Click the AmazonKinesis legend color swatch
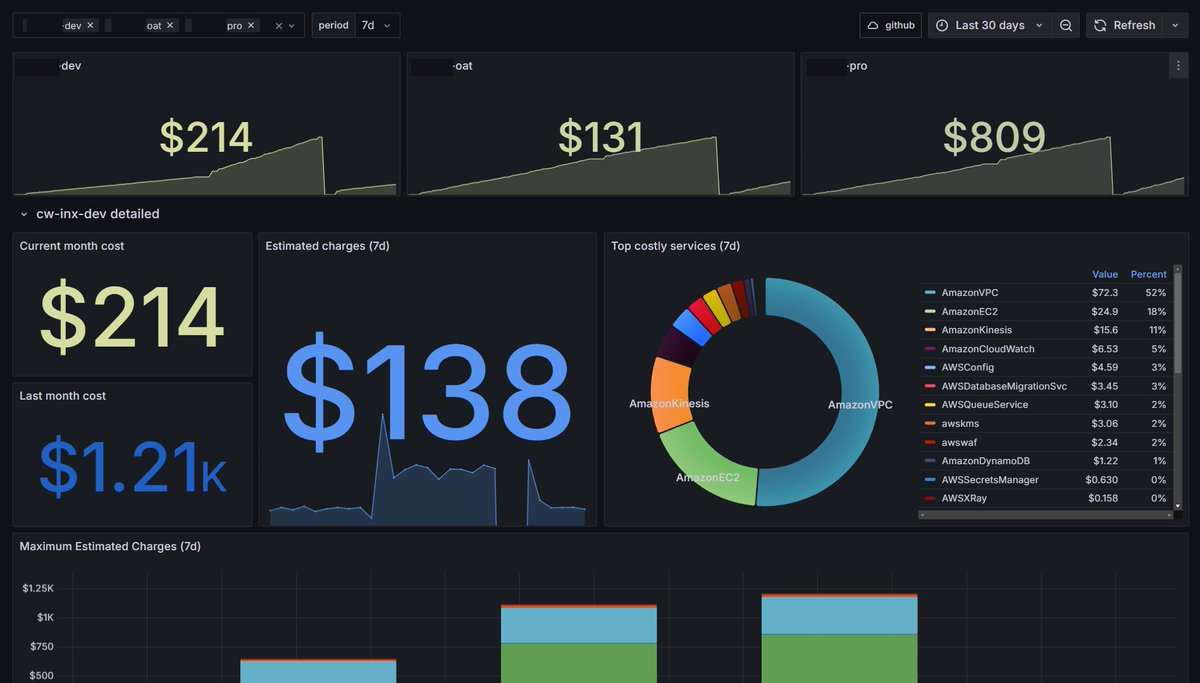Screen dimensions: 1200x683 930,330
